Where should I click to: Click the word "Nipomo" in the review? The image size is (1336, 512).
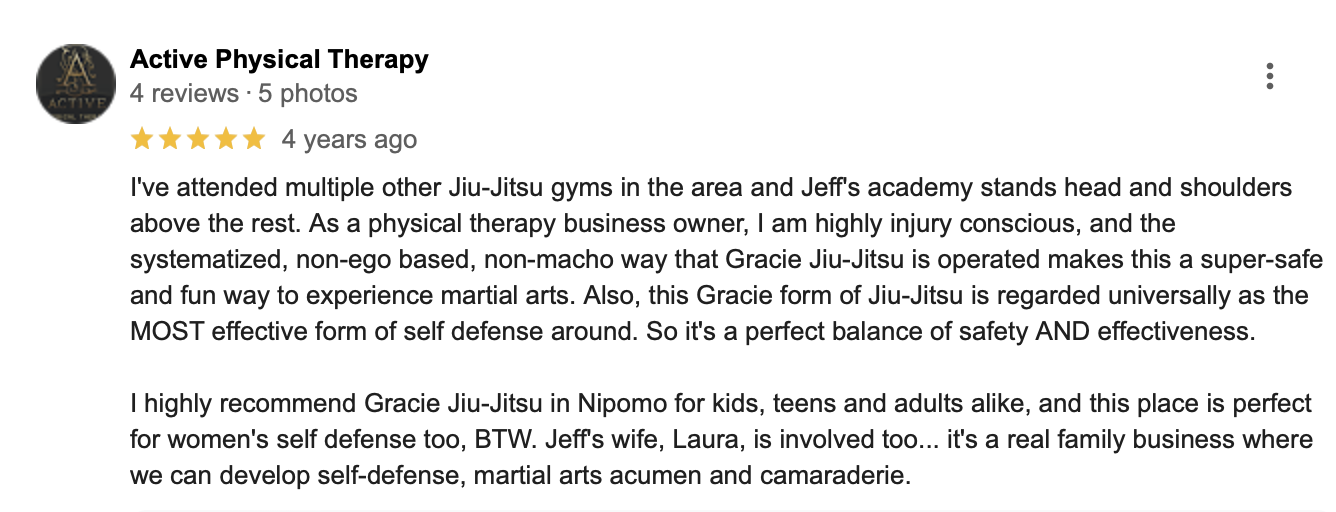point(612,405)
